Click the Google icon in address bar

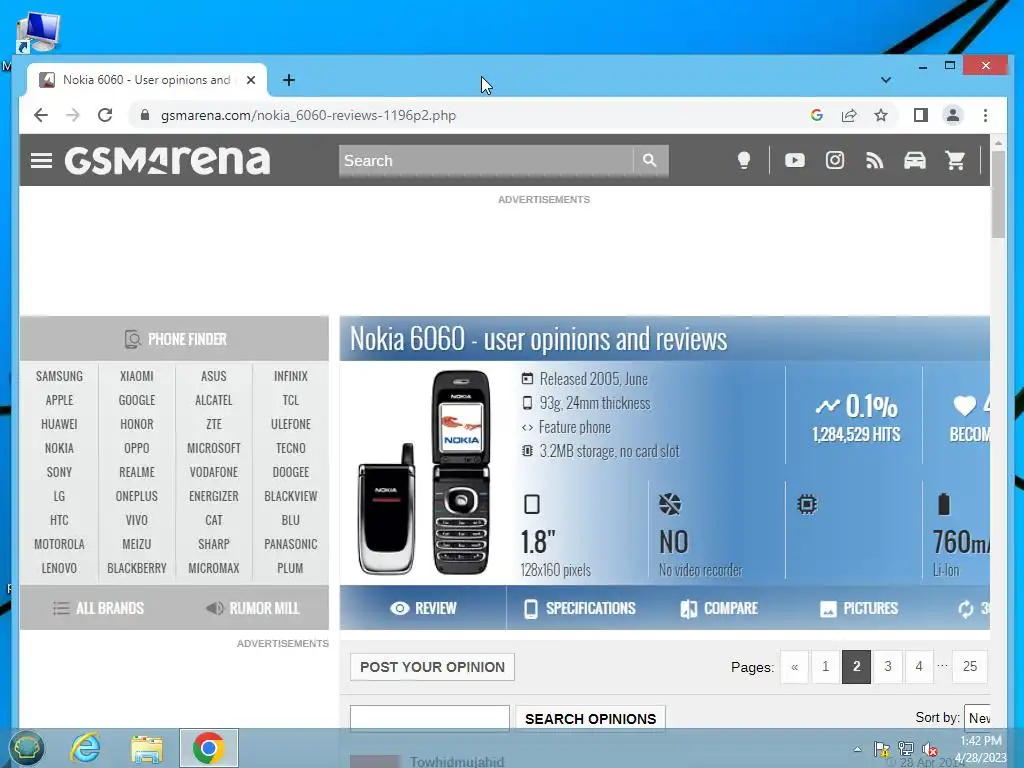(816, 116)
